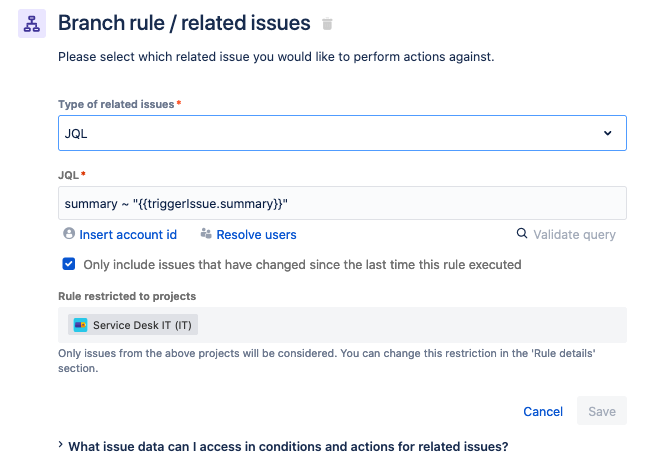Click the Insert account id link

[128, 235]
